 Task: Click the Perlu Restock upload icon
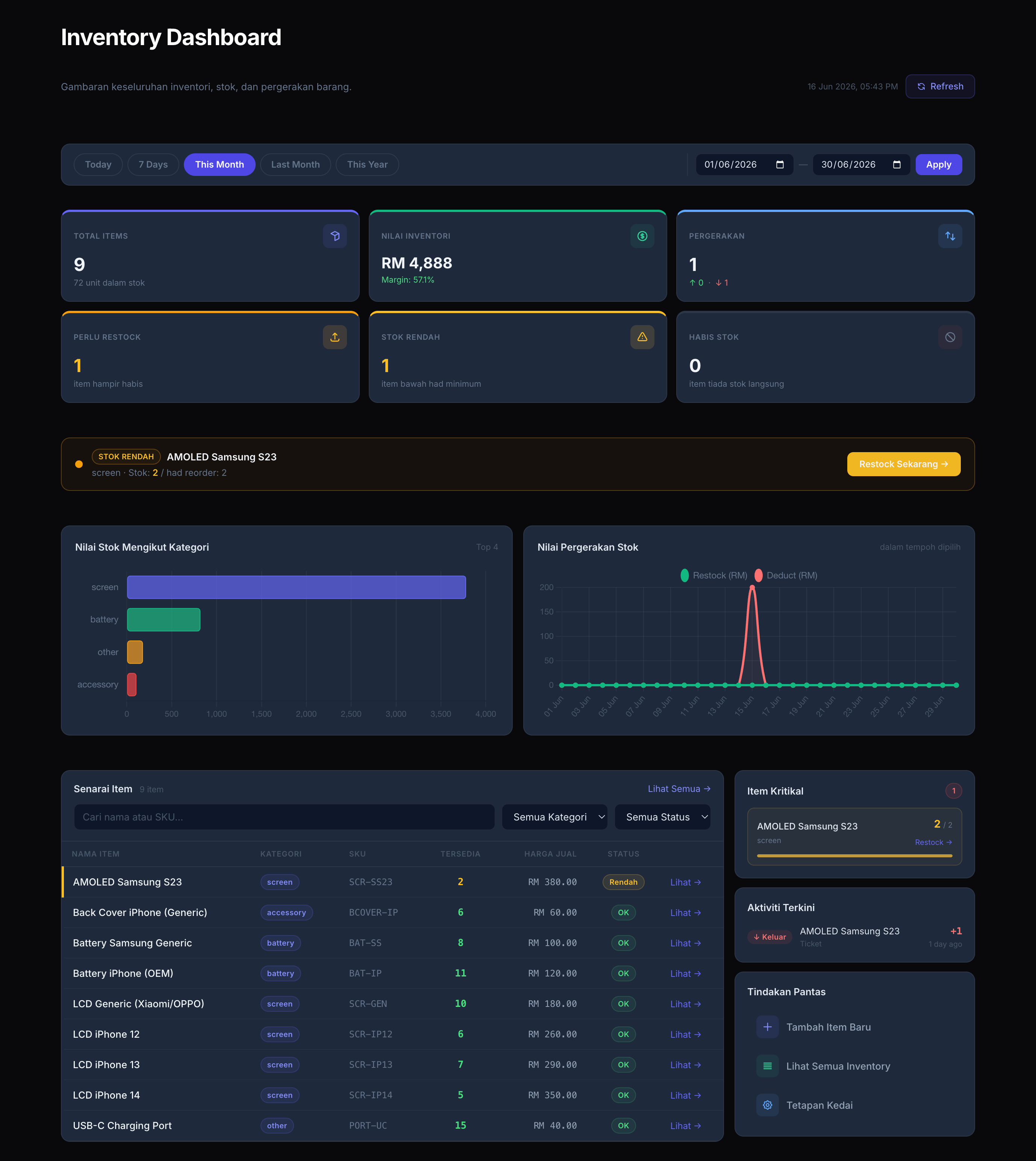pos(335,337)
